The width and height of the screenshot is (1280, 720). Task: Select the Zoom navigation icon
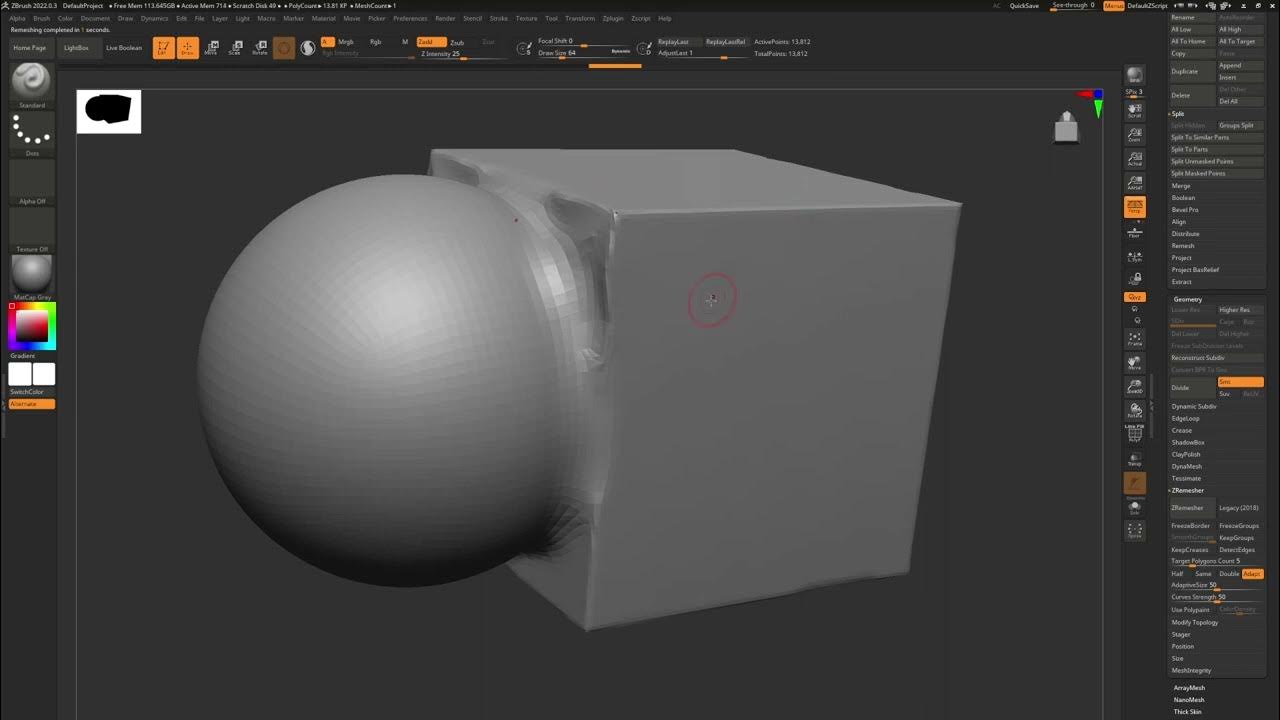pos(1134,134)
